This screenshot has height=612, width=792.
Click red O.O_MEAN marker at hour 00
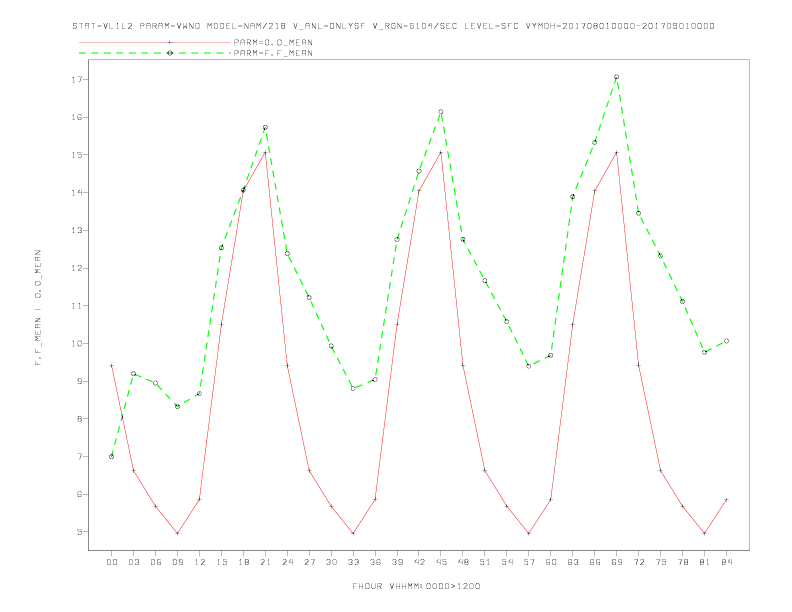tap(112, 366)
